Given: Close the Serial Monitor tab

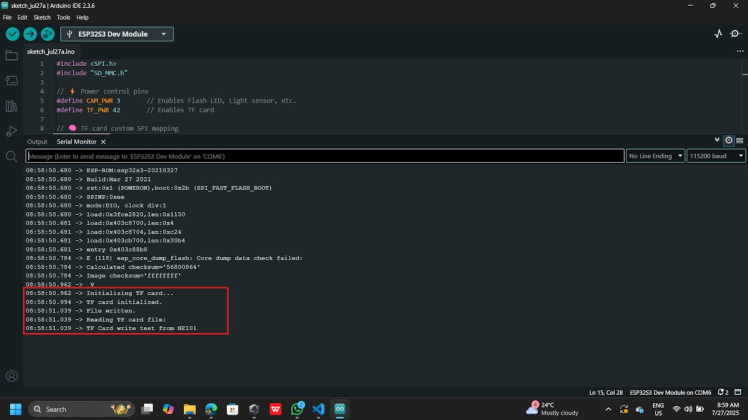Looking at the screenshot, I should [104, 142].
